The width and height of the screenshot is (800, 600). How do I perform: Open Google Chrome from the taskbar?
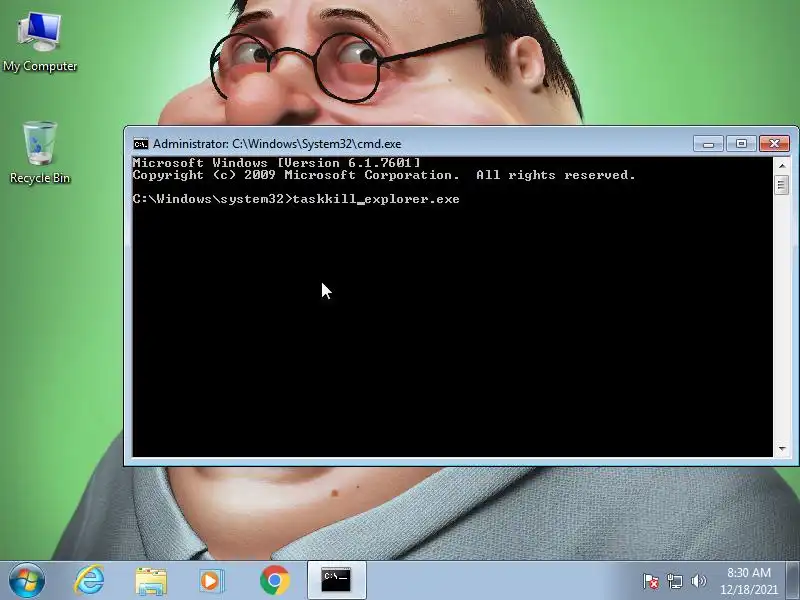pos(274,581)
